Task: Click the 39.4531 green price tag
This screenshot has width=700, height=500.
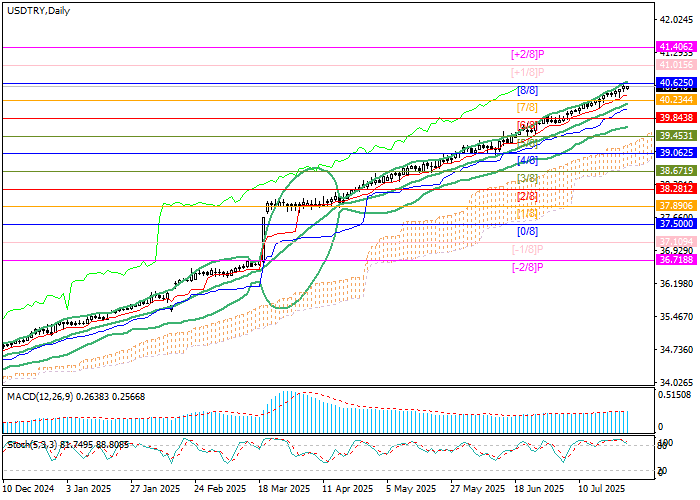Action: pyautogui.click(x=676, y=135)
